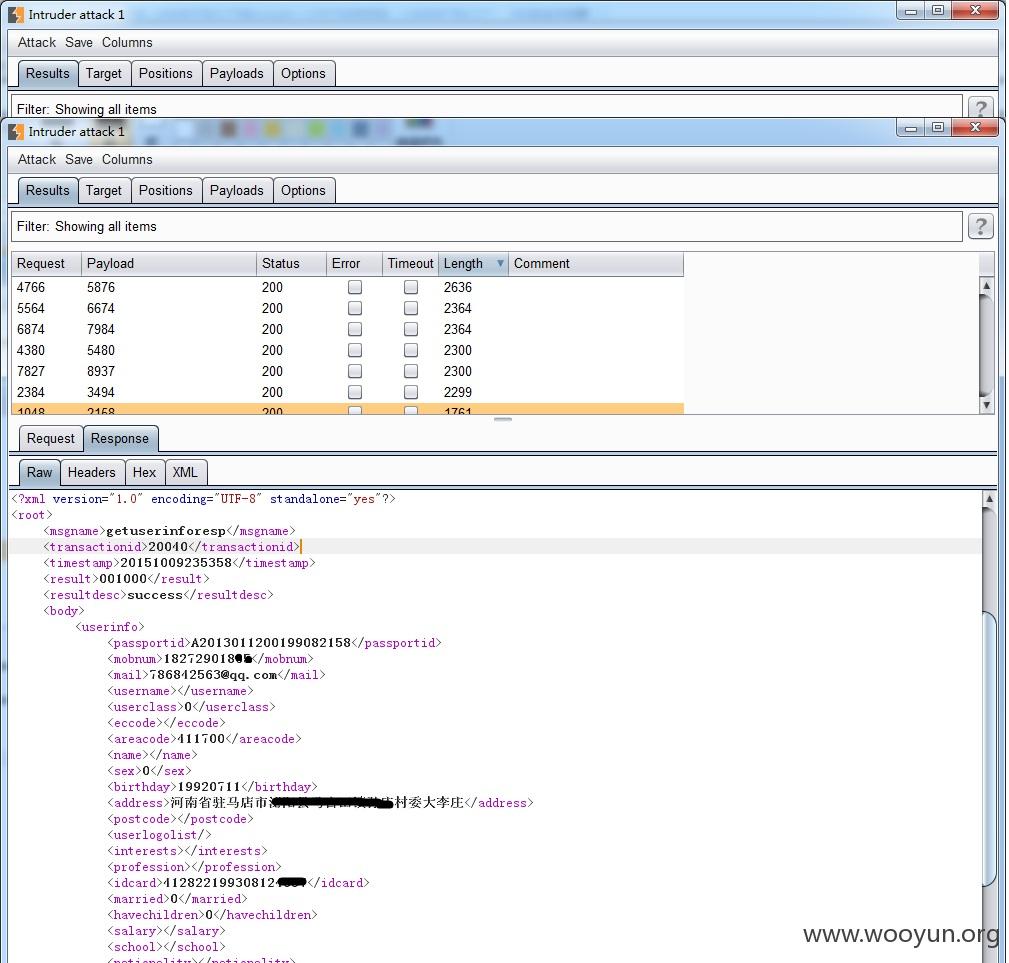Click the Burp icon in the back window title bar
The image size is (1009, 963).
pyautogui.click(x=16, y=15)
